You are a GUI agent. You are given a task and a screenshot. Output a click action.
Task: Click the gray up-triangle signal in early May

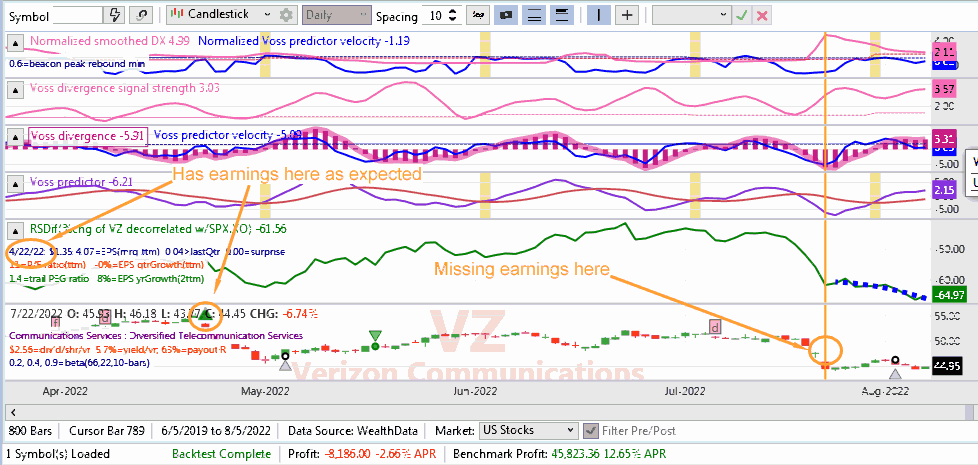pos(285,367)
